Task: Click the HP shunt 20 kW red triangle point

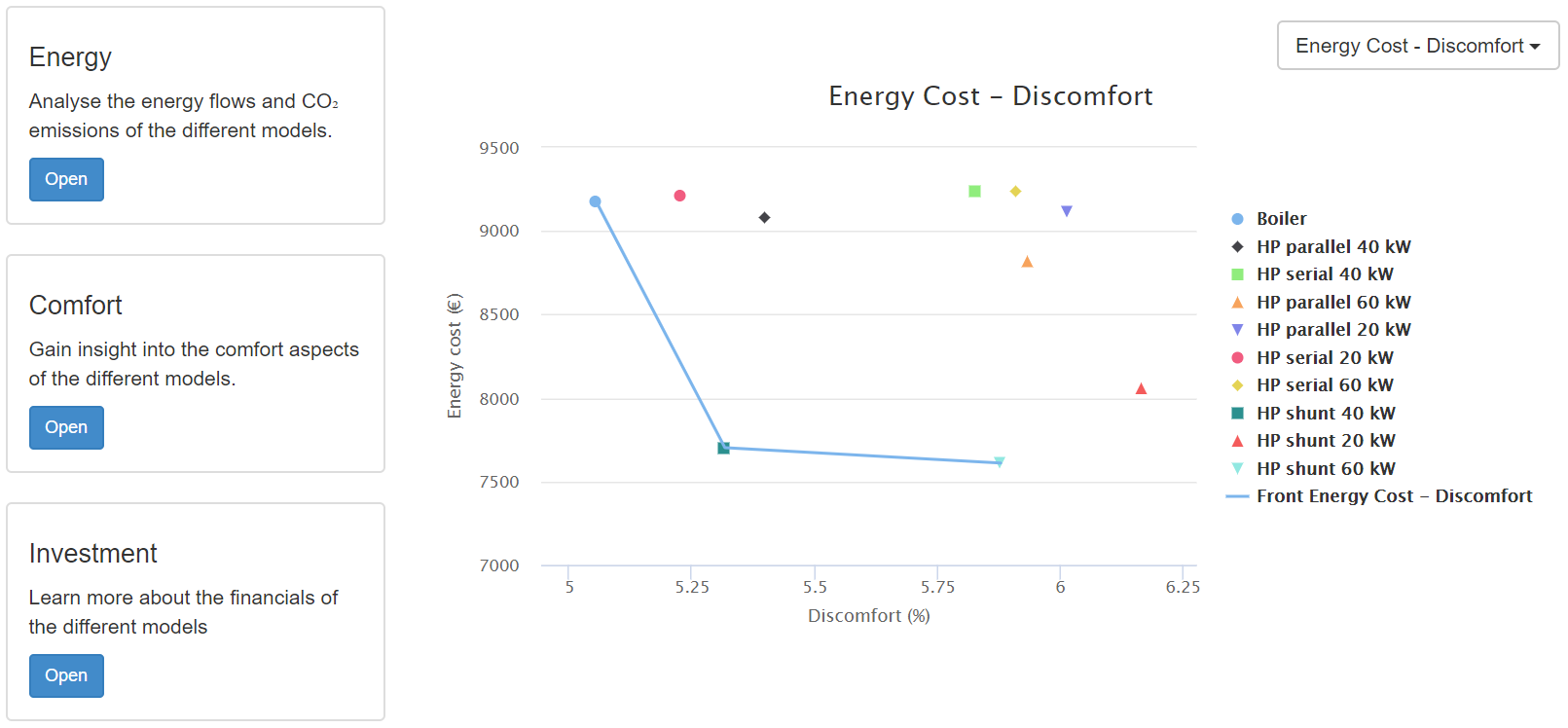Action: 1141,389
